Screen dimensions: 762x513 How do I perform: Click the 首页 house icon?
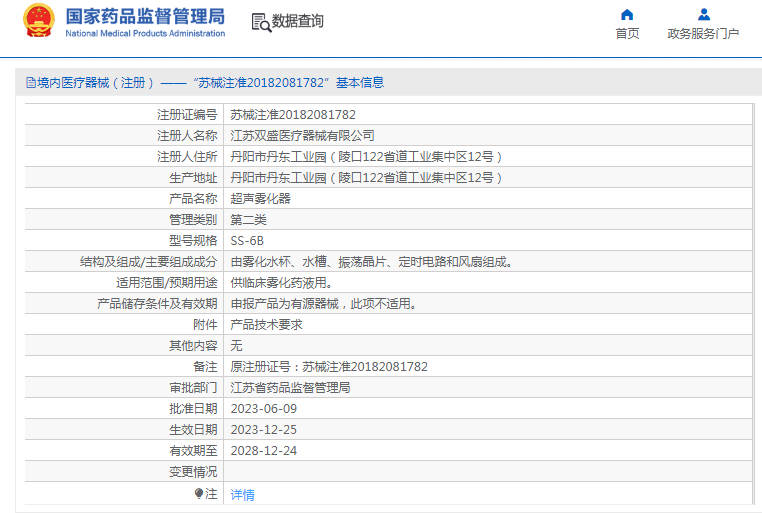[x=627, y=14]
